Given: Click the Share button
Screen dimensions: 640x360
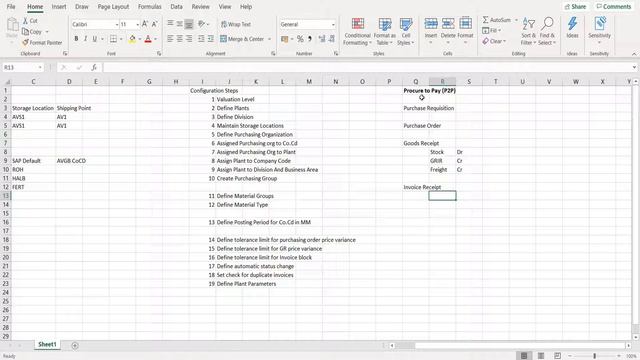Looking at the screenshot, I should click(575, 7).
